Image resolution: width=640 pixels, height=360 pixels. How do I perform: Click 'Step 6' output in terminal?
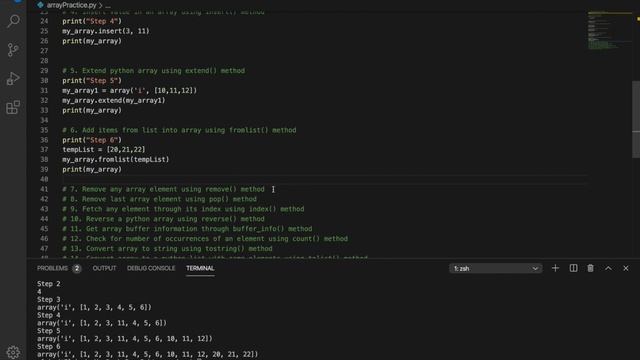click(x=49, y=347)
